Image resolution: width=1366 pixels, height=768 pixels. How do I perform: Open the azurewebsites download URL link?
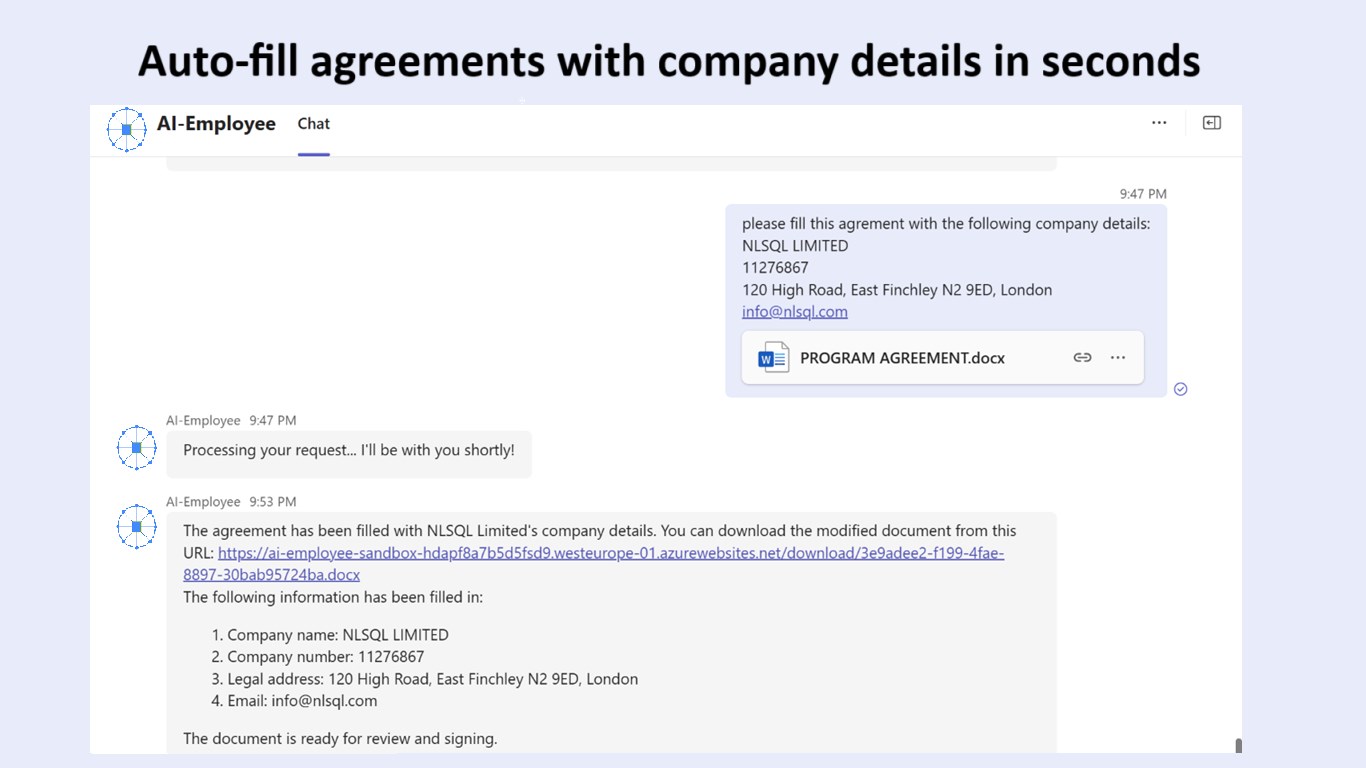pos(610,553)
